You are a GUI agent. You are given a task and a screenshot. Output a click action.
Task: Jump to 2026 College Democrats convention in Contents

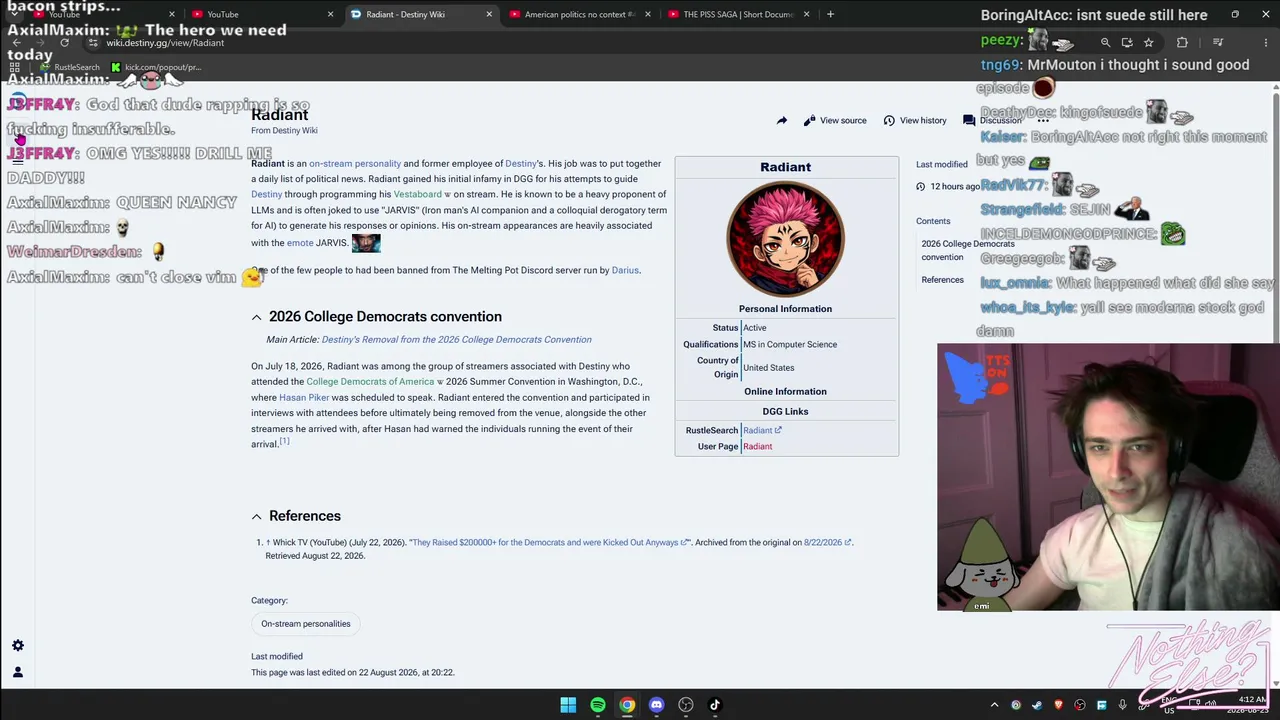click(967, 250)
